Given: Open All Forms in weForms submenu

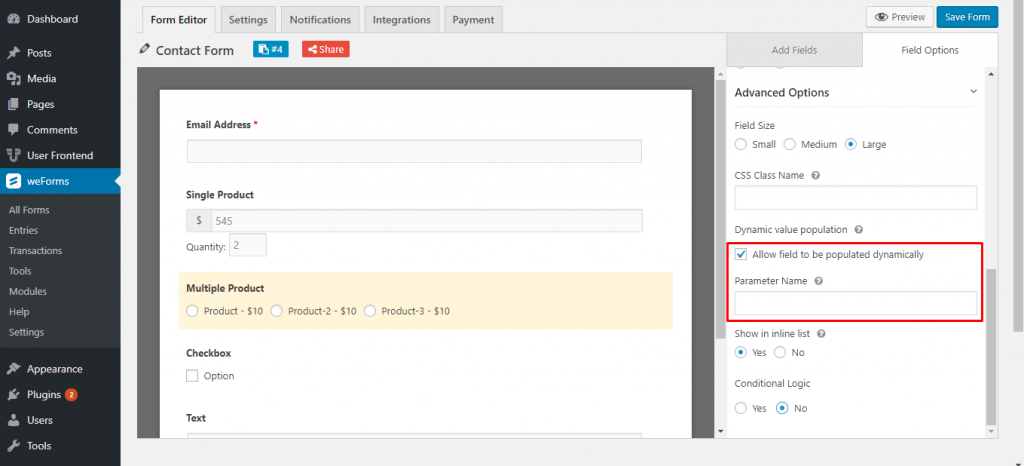Looking at the screenshot, I should [x=29, y=210].
